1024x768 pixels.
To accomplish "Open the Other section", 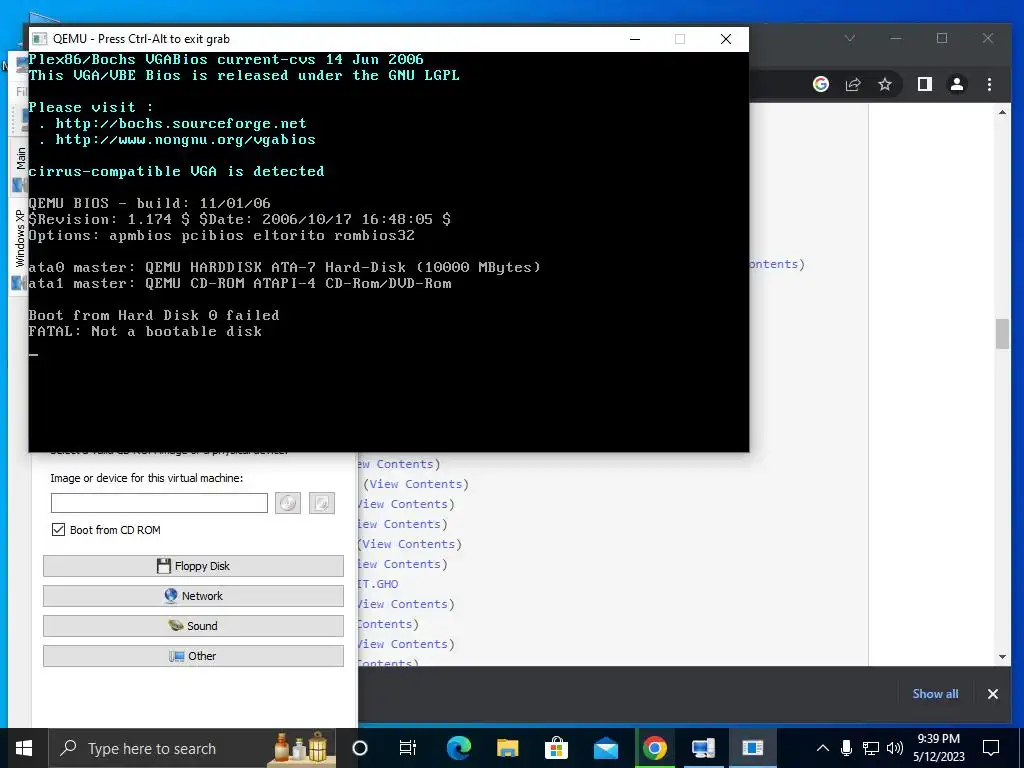I will [x=193, y=656].
